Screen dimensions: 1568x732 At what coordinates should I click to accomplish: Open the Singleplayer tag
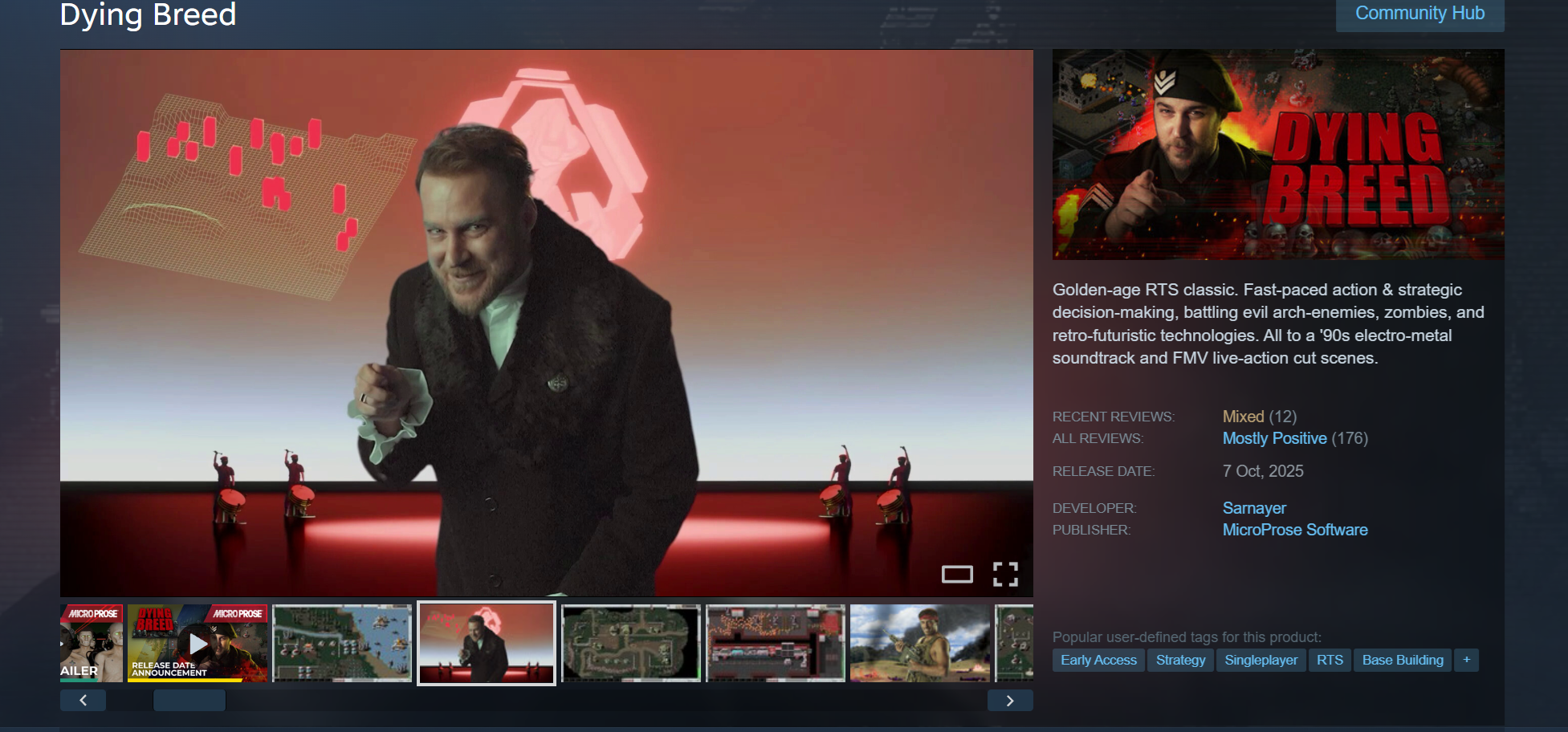click(1261, 660)
